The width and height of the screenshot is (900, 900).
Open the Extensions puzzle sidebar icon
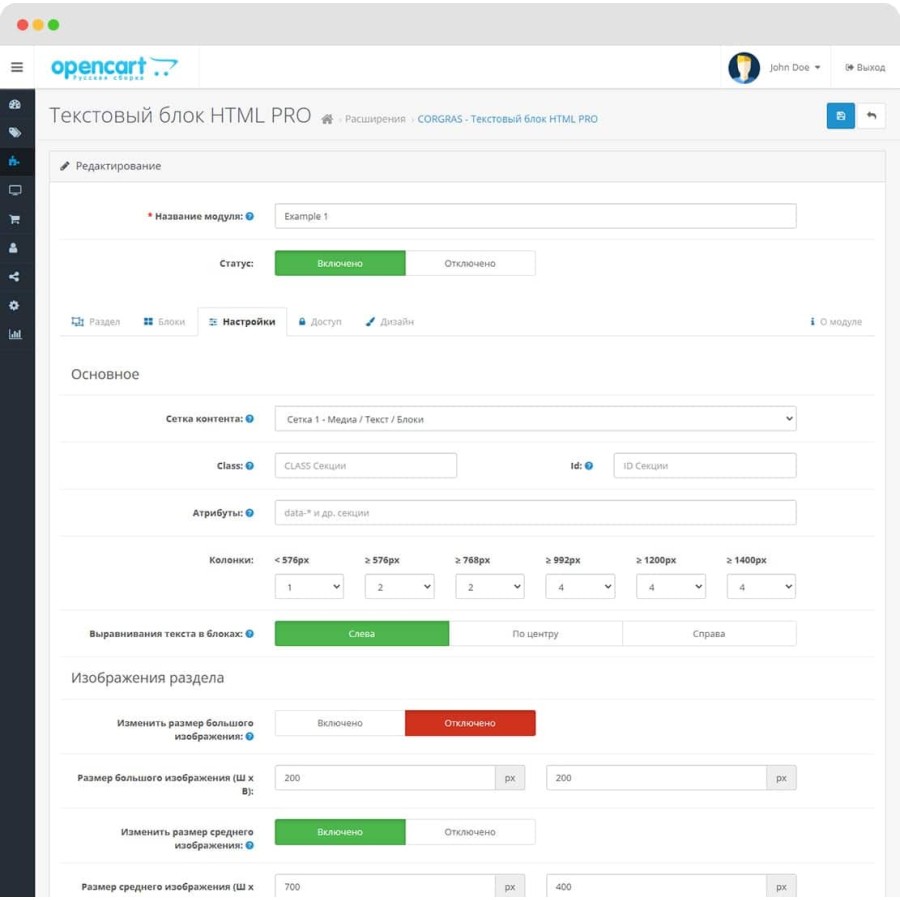[15, 162]
